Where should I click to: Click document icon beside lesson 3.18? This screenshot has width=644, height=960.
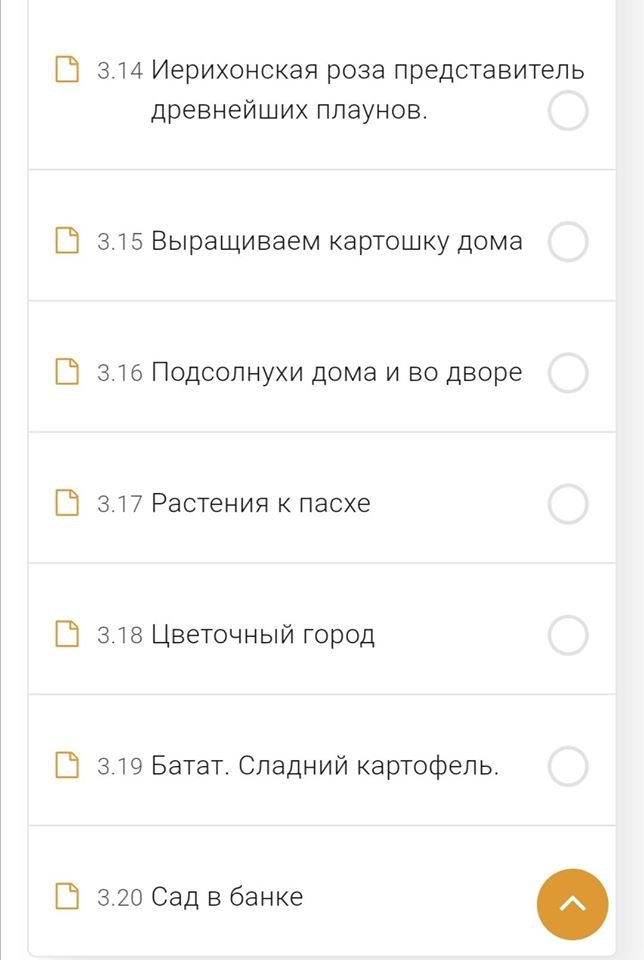[x=67, y=634]
